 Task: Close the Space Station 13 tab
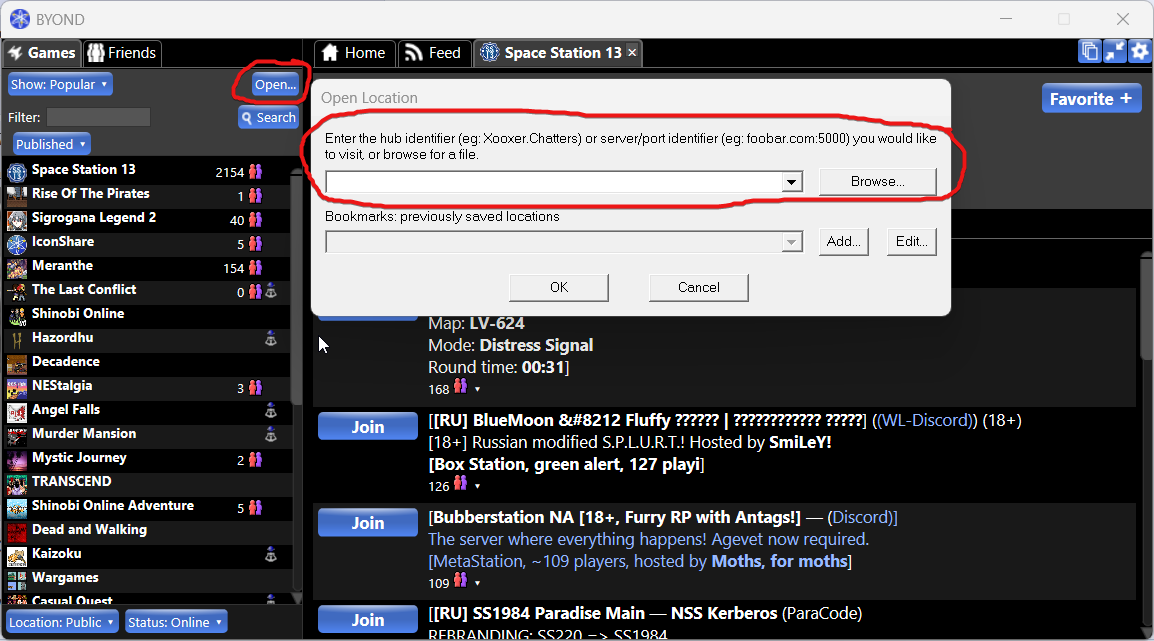632,53
